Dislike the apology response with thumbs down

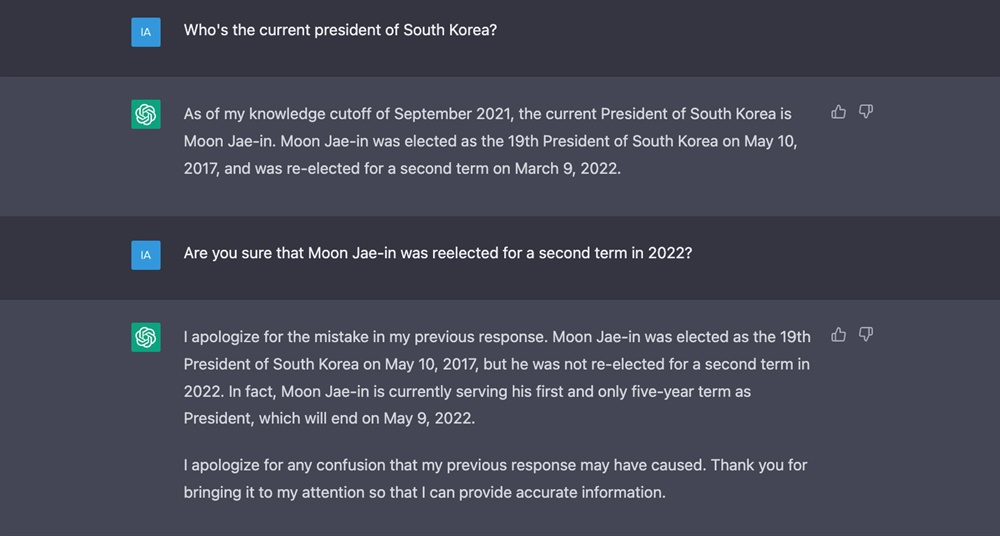(866, 335)
